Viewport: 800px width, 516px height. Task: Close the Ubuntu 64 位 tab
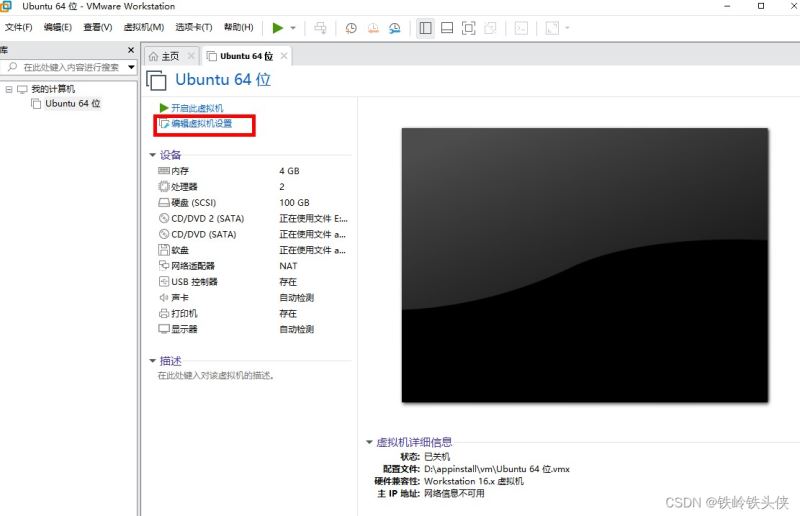(284, 56)
